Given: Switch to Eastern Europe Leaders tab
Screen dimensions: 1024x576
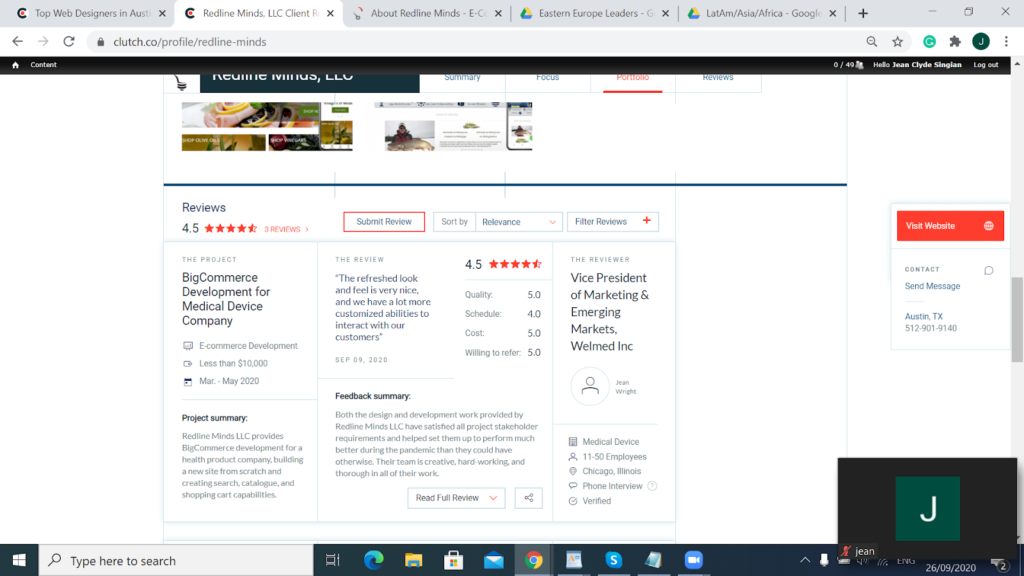Looking at the screenshot, I should point(595,13).
